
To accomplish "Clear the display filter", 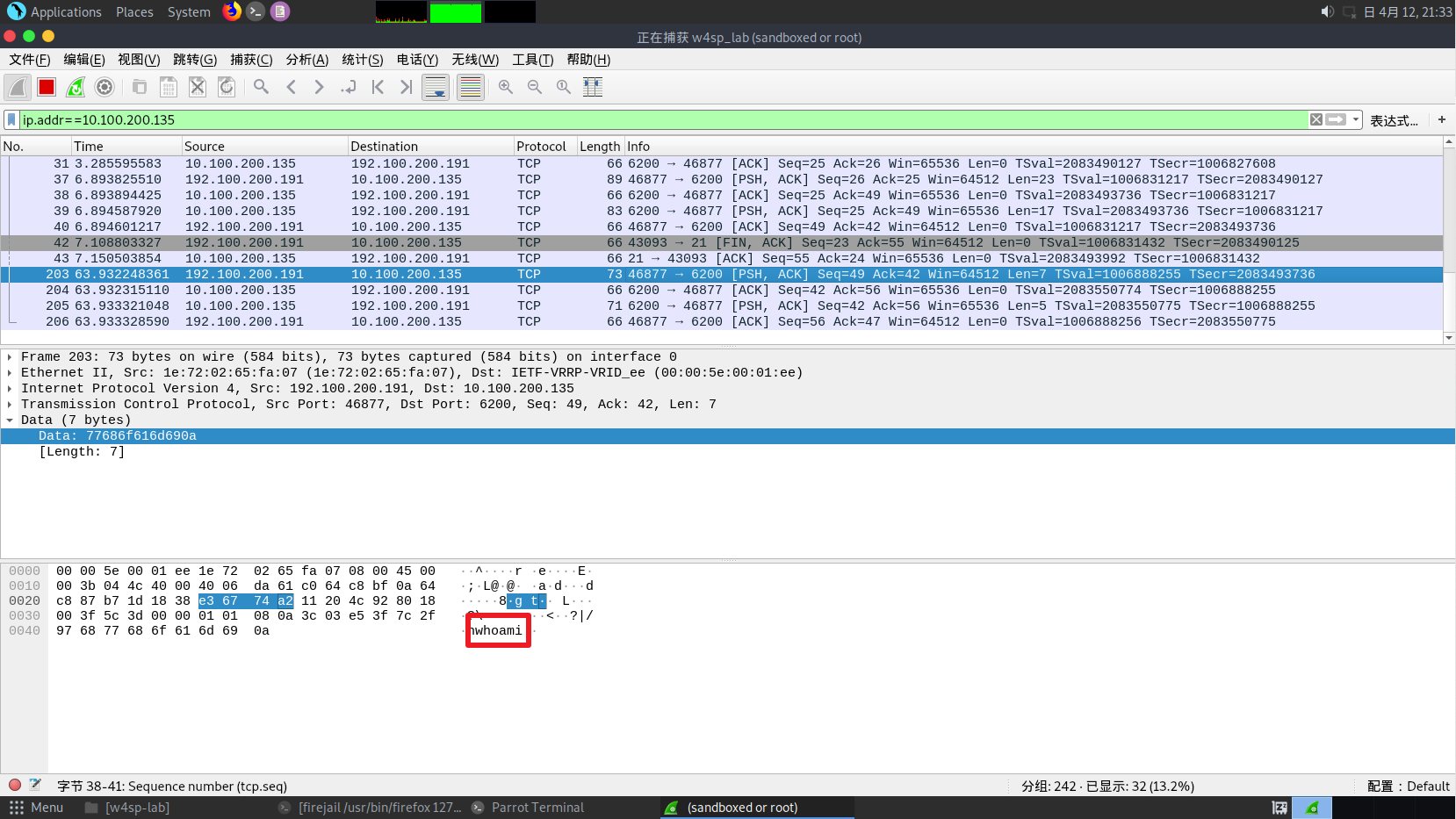I will point(1316,119).
